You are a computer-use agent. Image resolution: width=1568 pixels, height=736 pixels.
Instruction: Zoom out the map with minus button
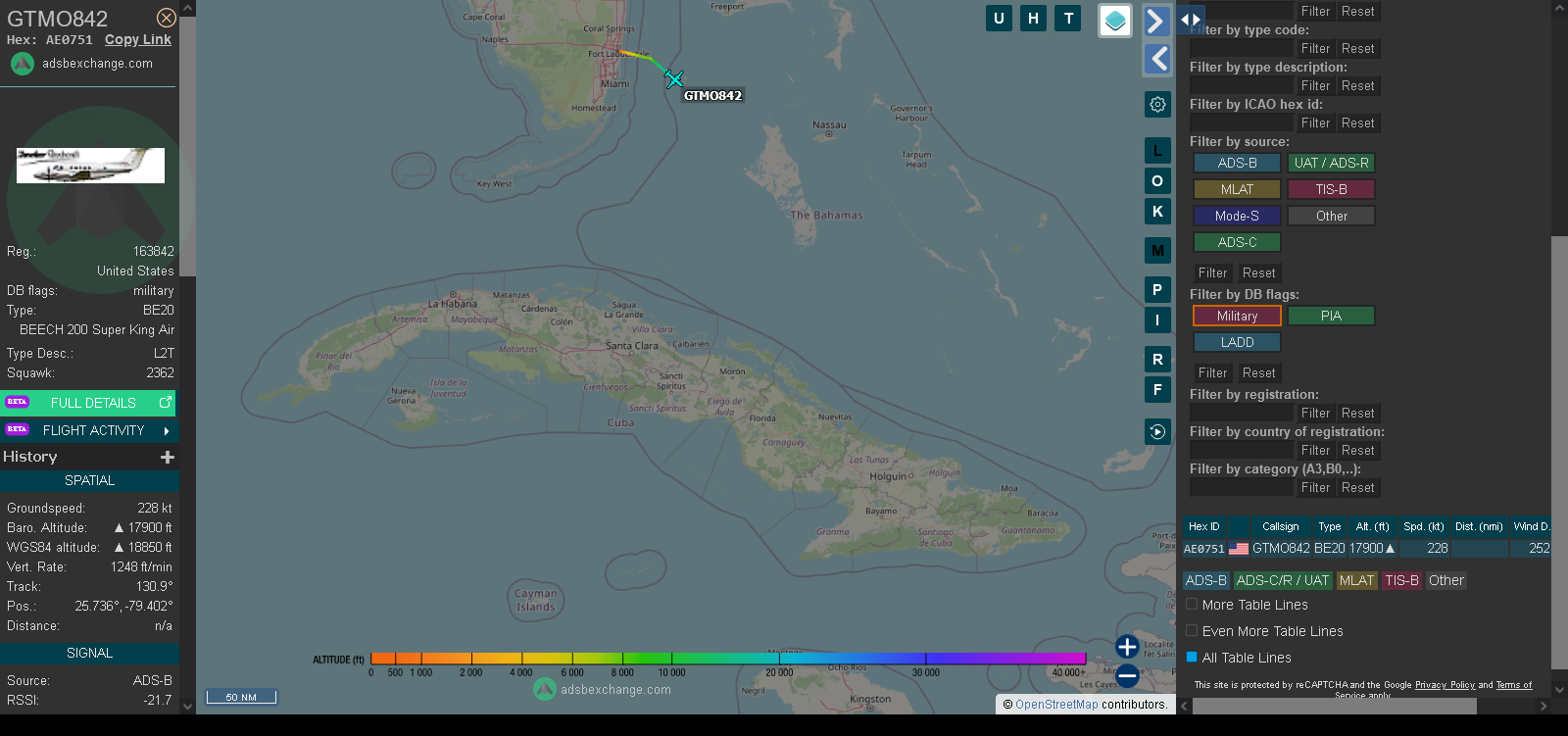[x=1127, y=675]
